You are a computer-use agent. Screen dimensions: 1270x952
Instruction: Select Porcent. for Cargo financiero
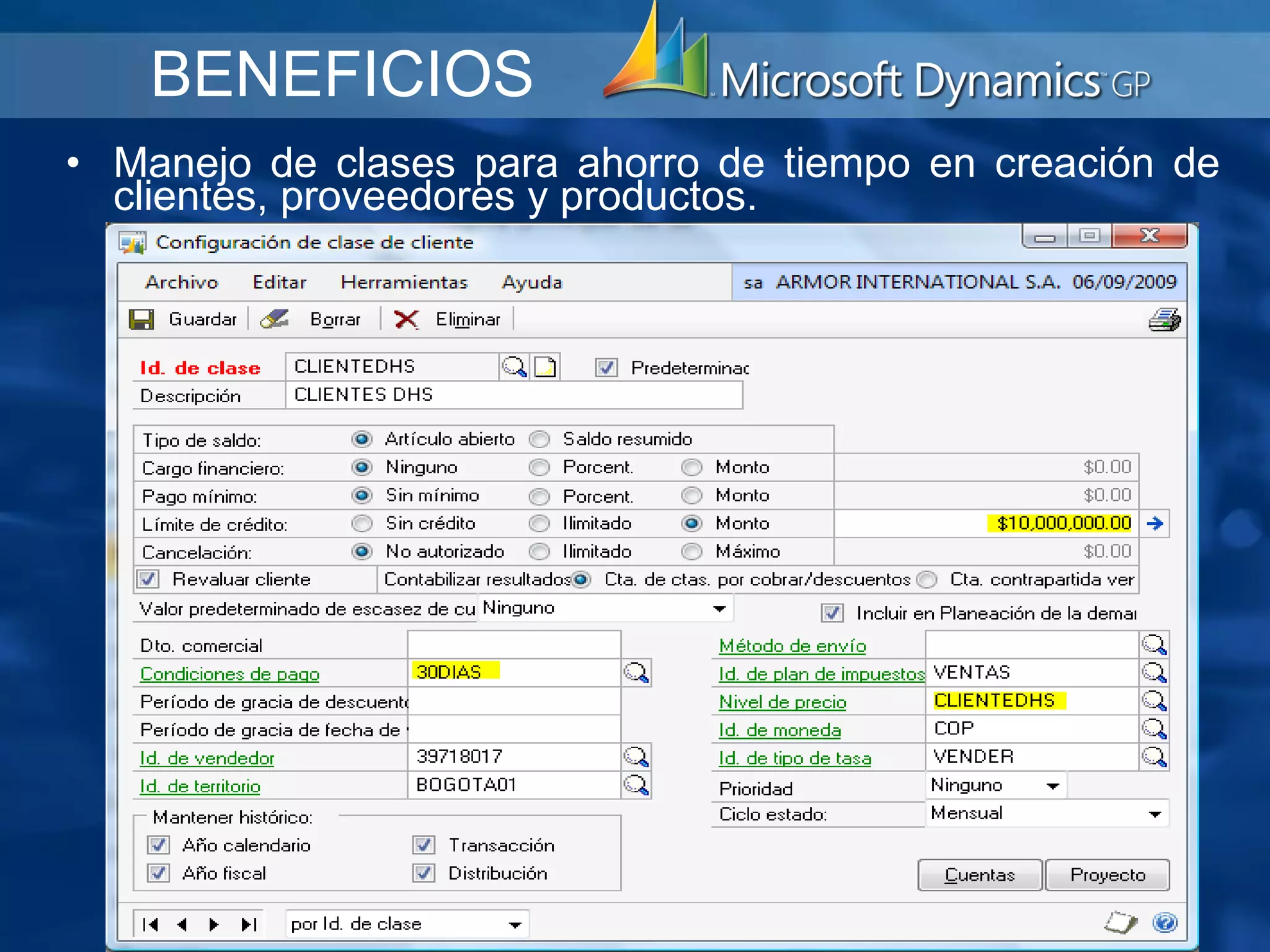(x=540, y=467)
